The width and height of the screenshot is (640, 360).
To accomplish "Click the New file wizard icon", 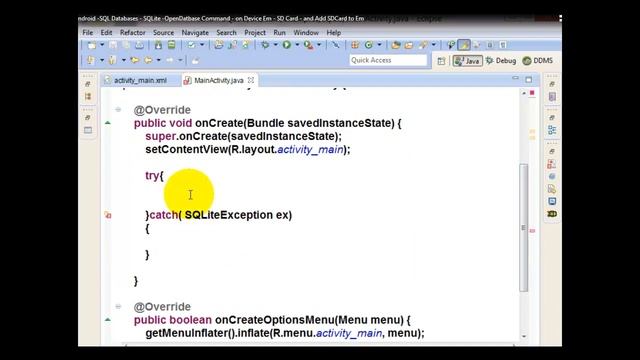I will pyautogui.click(x=92, y=45).
